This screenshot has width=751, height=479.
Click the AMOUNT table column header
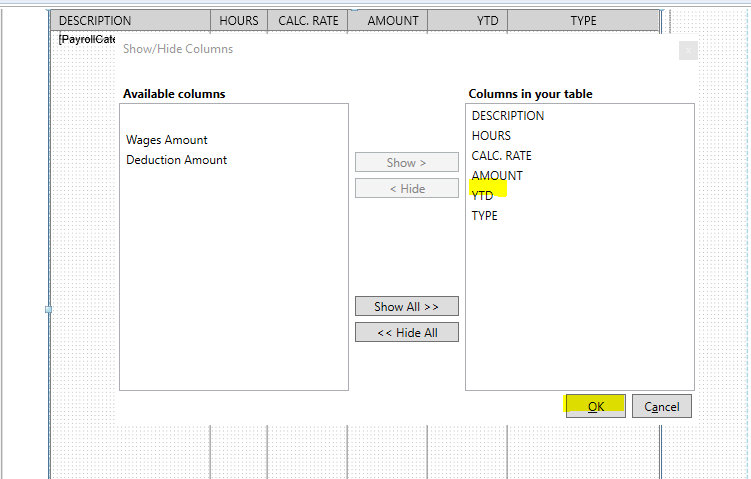pyautogui.click(x=392, y=21)
